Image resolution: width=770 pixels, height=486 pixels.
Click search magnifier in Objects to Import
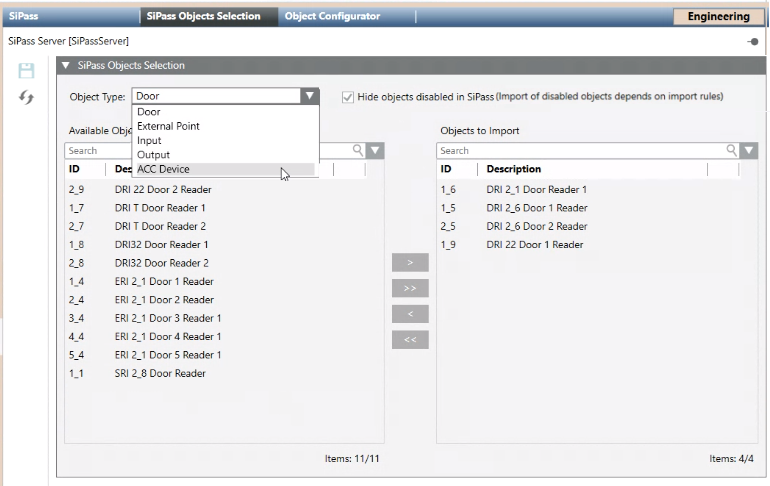tap(733, 150)
